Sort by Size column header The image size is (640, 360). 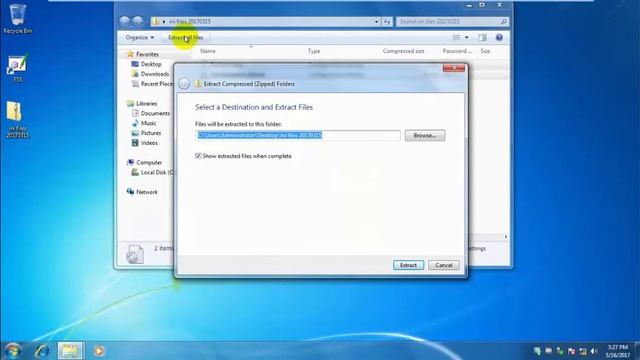click(485, 51)
